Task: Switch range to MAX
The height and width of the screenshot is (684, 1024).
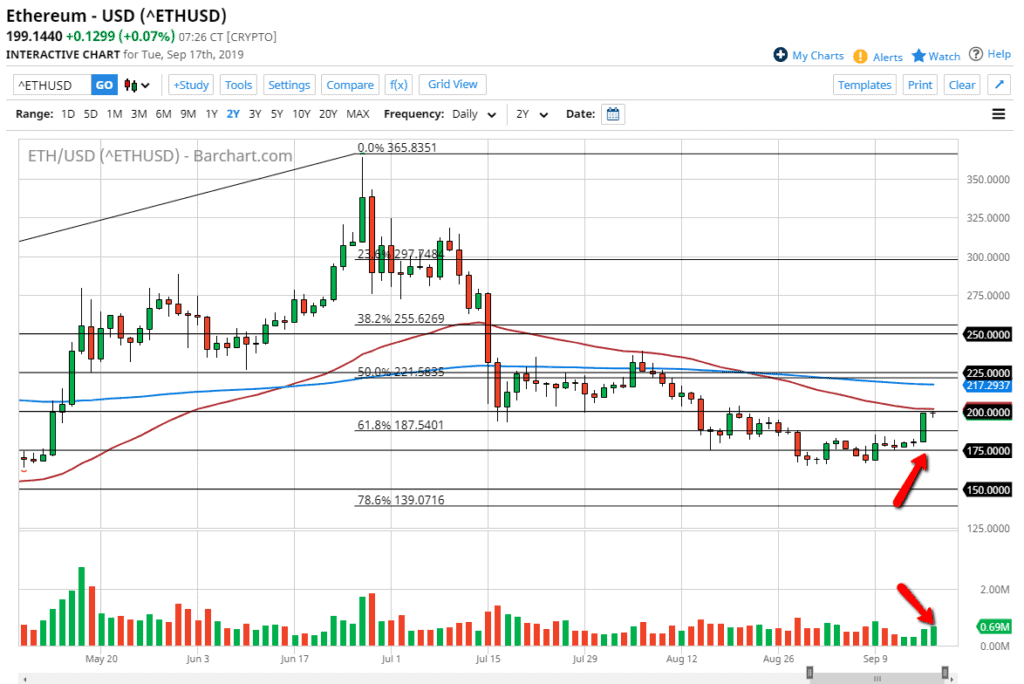Action: 357,114
